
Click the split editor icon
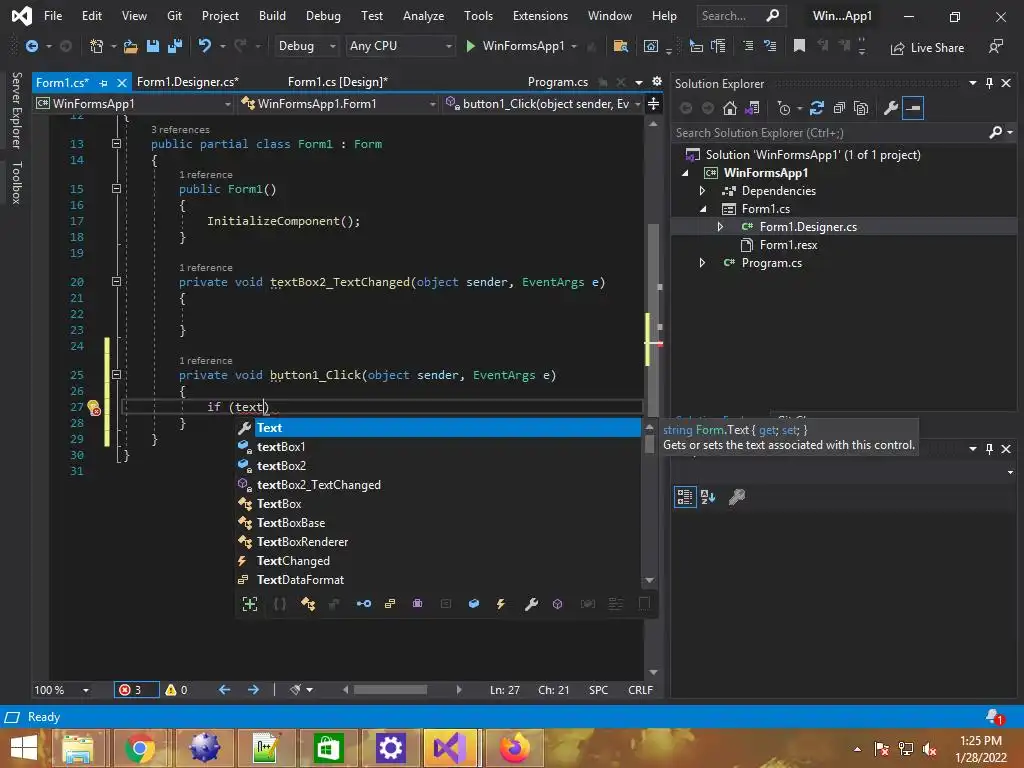tap(653, 103)
